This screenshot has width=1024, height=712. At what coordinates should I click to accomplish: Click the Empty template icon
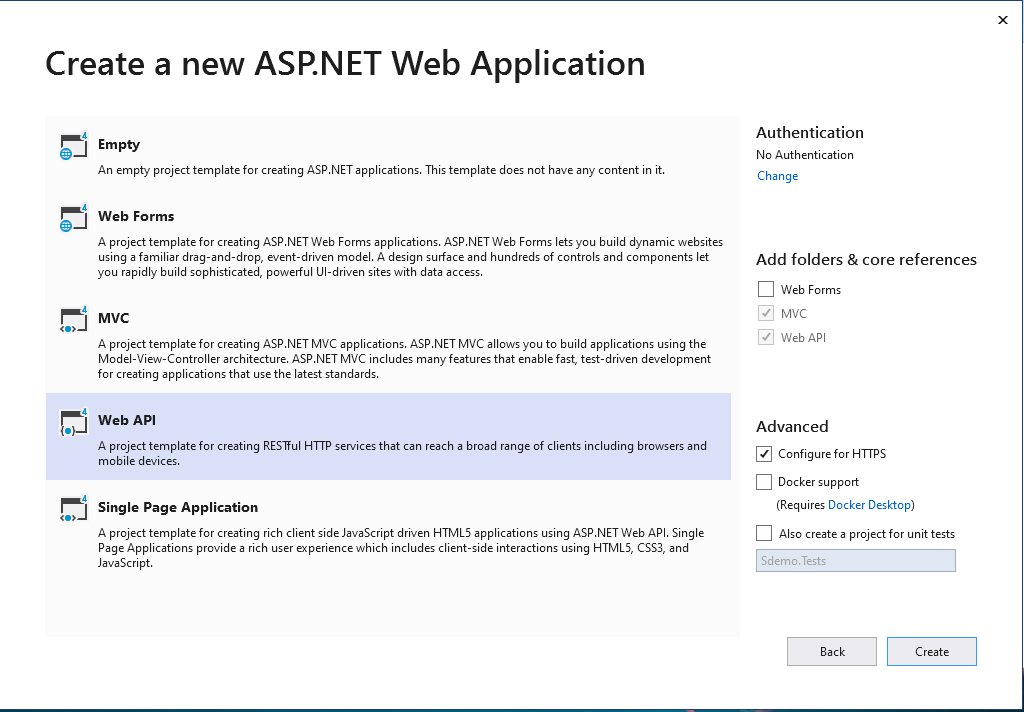click(72, 146)
